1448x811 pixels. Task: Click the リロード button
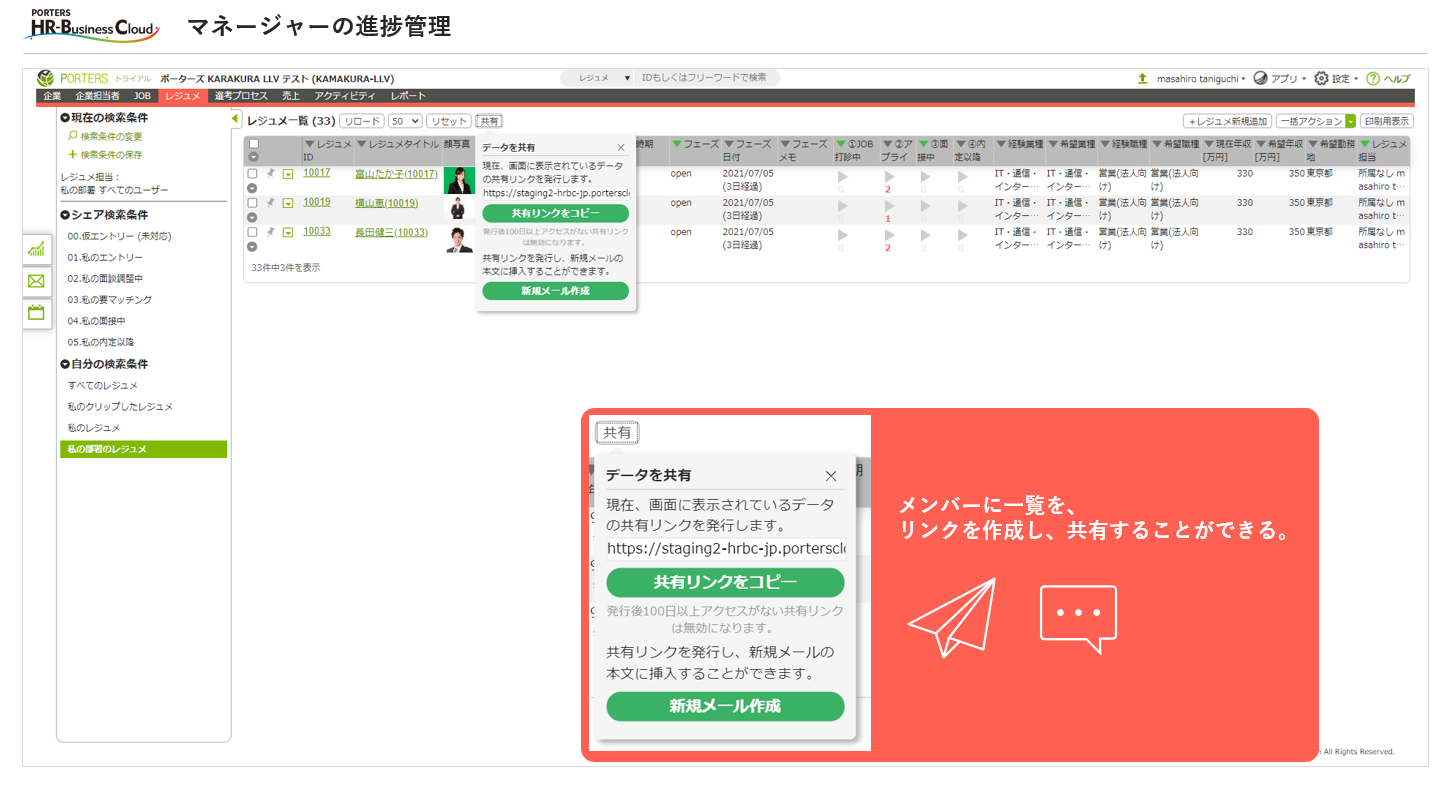tap(361, 121)
